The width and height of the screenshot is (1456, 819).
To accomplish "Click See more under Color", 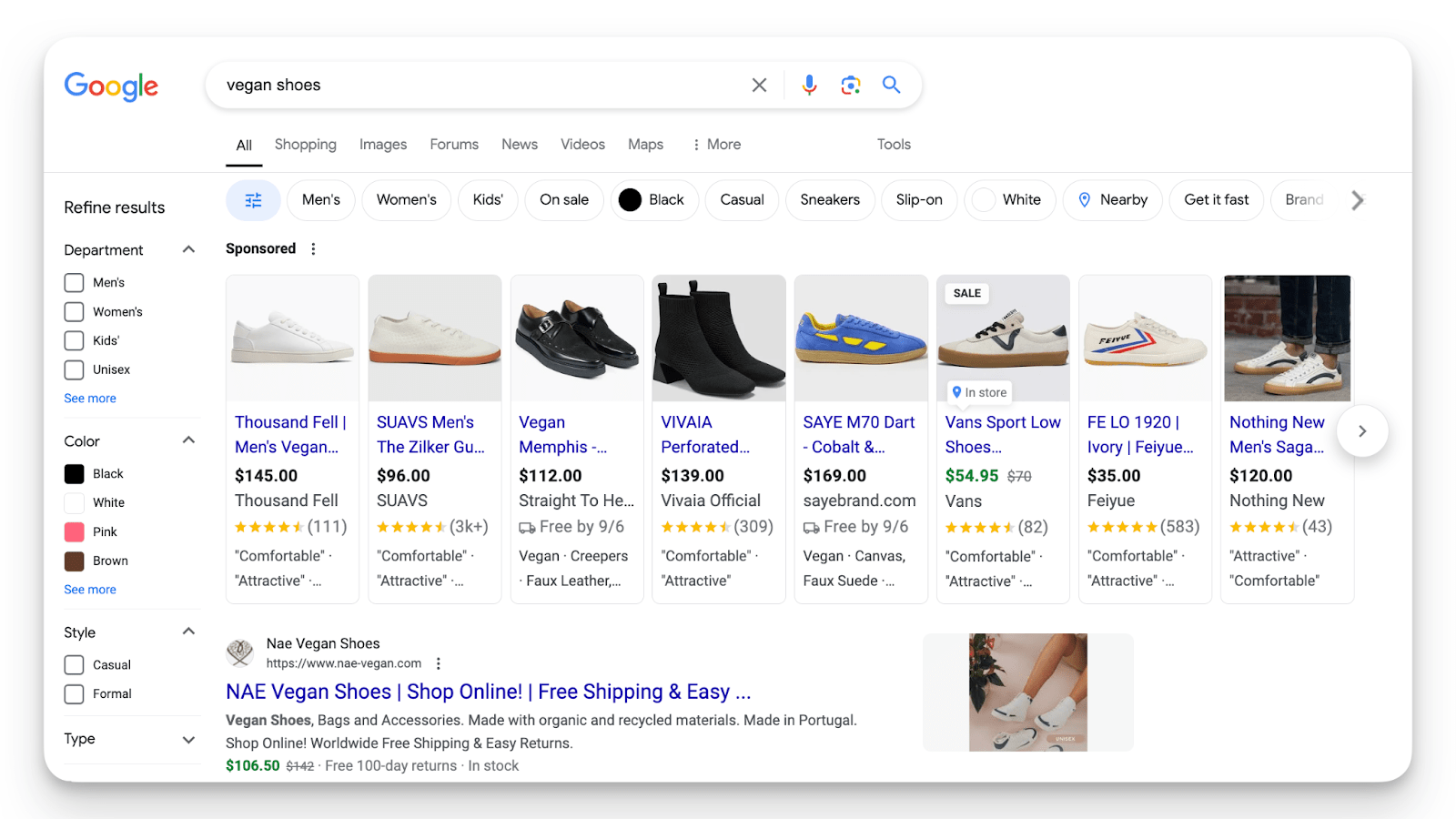I will [x=90, y=590].
